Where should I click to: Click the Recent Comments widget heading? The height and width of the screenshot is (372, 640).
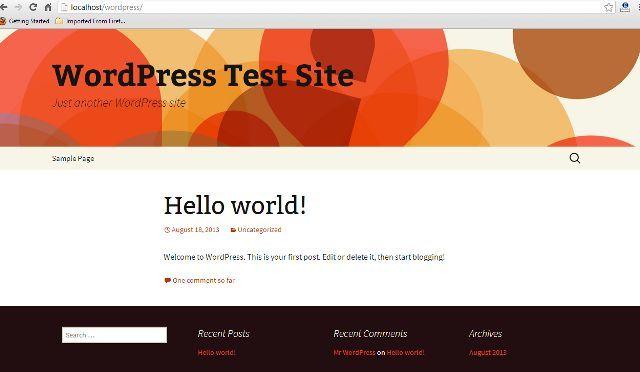click(x=370, y=334)
